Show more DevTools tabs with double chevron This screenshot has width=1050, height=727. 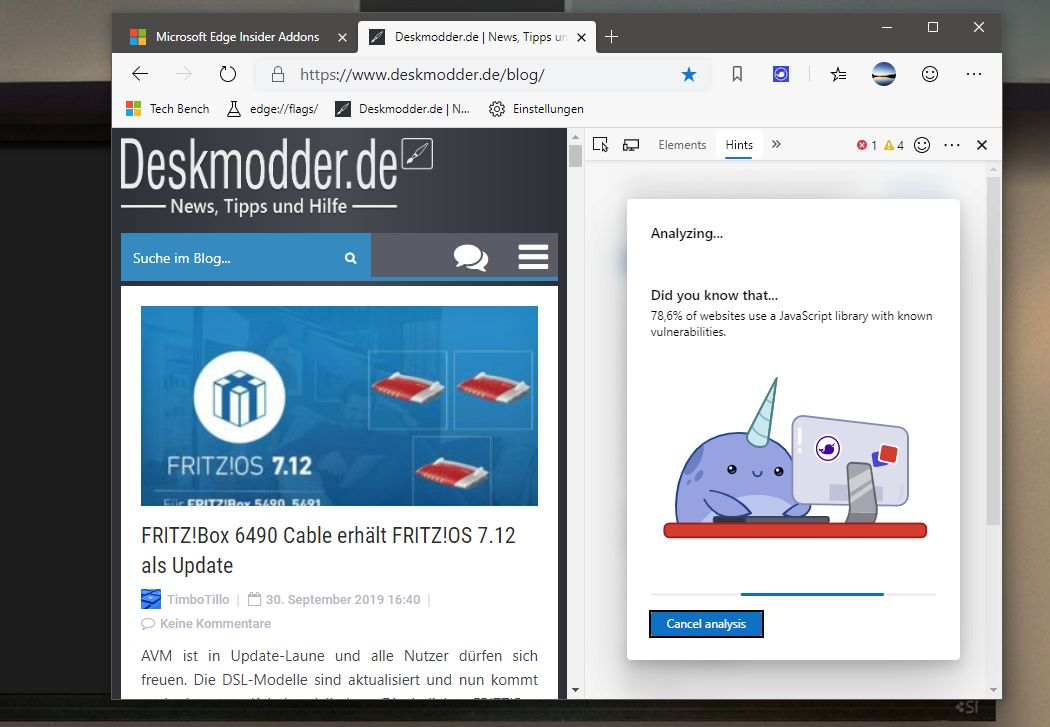776,144
